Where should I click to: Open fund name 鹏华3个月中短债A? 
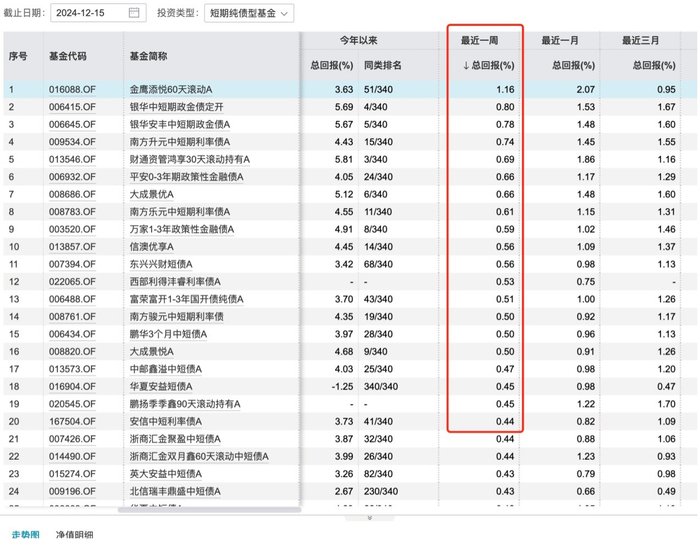(168, 334)
